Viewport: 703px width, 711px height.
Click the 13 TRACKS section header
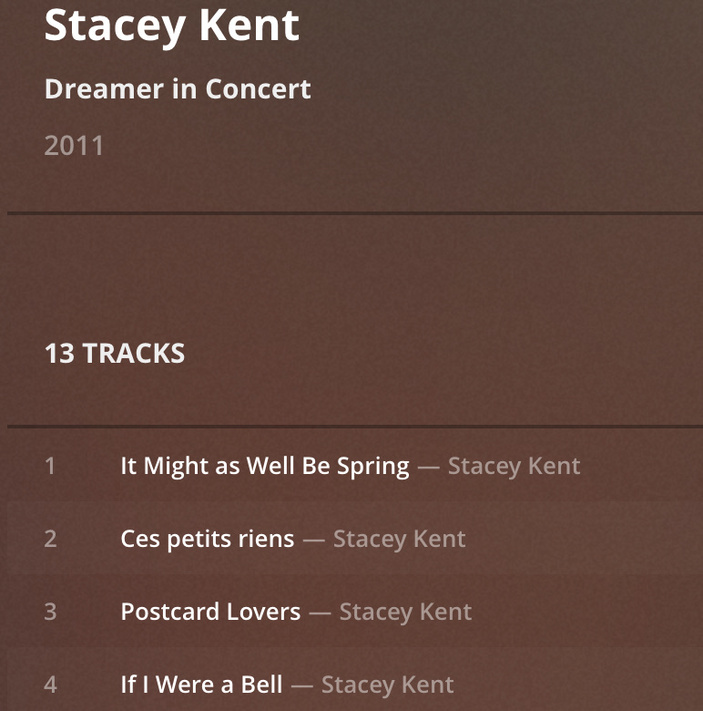114,353
